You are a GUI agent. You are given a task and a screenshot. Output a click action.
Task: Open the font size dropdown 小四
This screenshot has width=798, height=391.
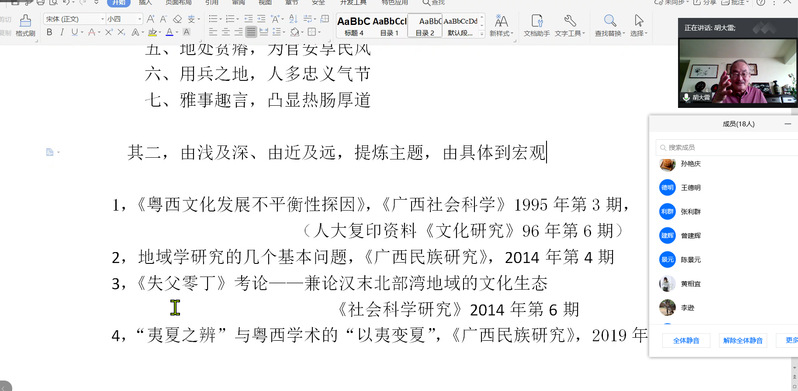click(x=124, y=19)
